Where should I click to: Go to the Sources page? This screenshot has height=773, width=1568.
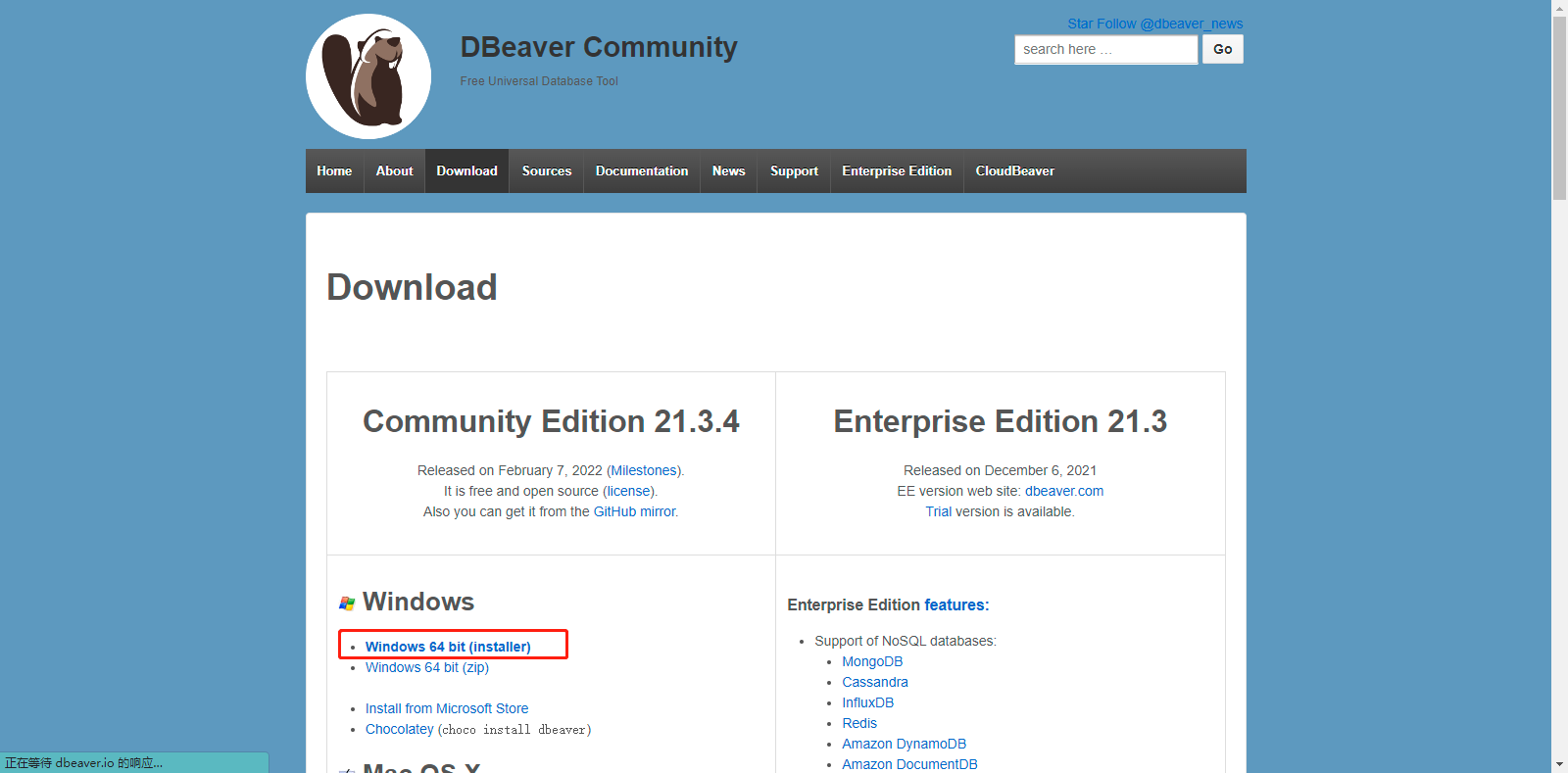pyautogui.click(x=547, y=170)
